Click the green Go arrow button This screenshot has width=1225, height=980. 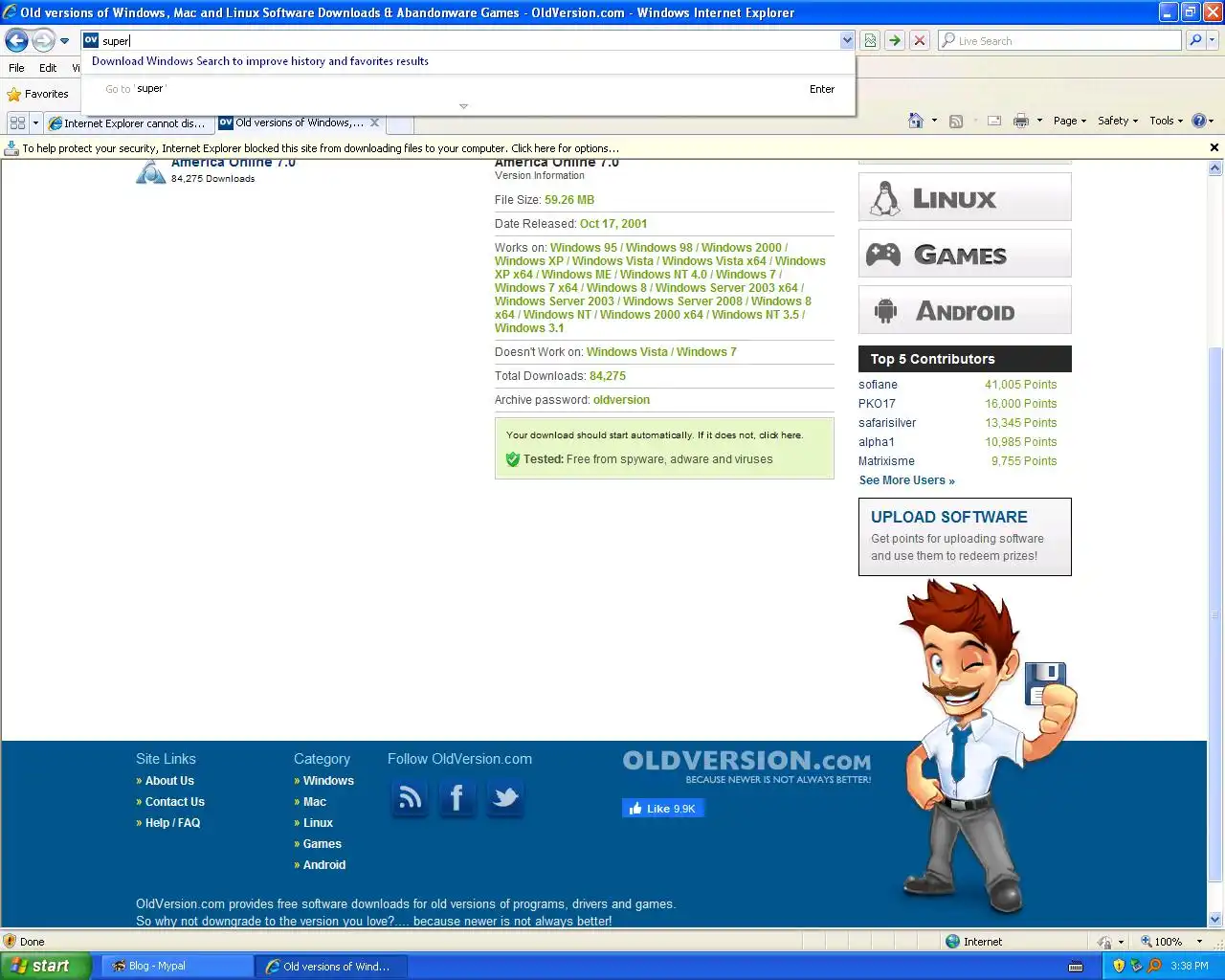(x=894, y=40)
